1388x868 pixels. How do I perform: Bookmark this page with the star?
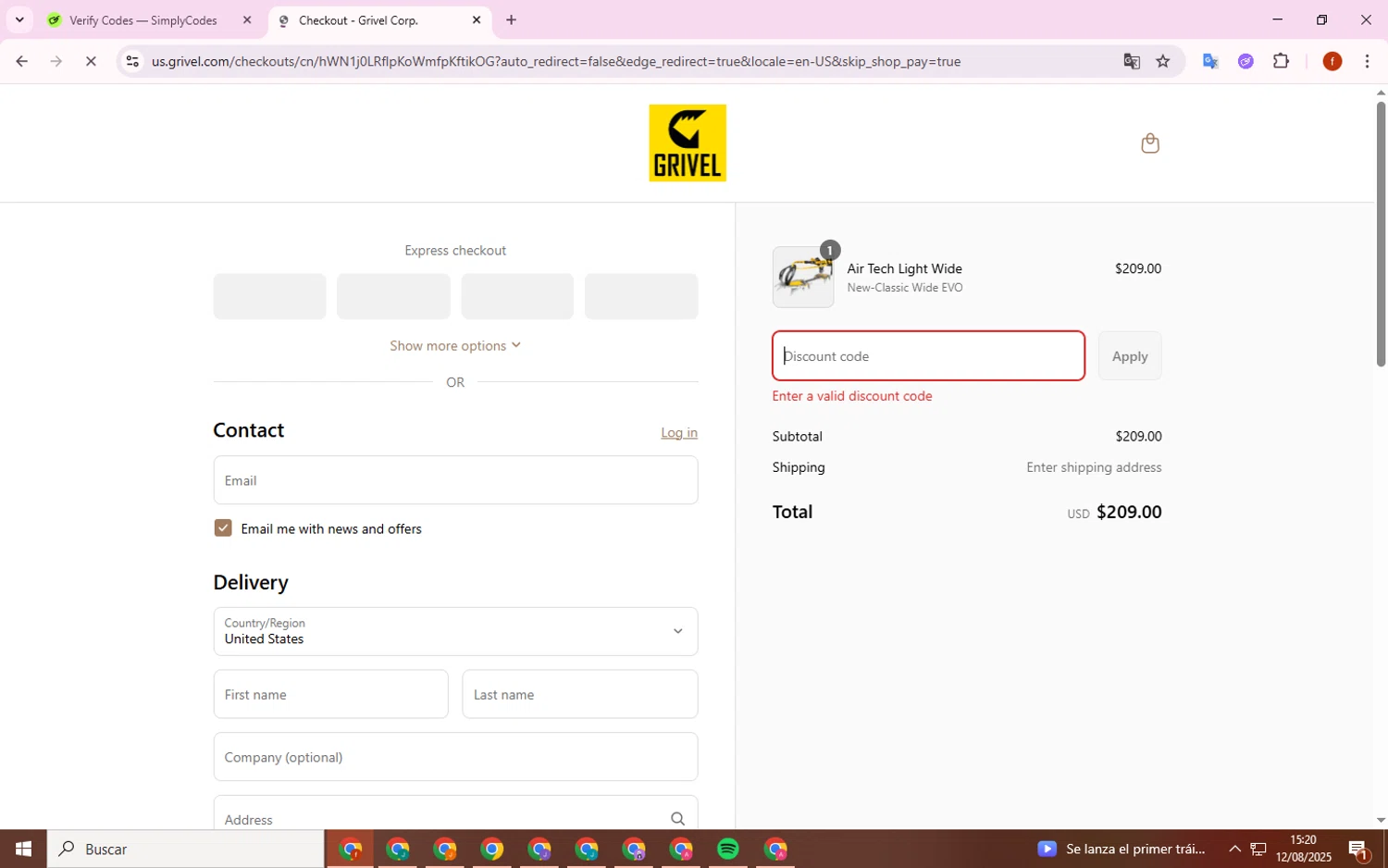click(x=1163, y=61)
